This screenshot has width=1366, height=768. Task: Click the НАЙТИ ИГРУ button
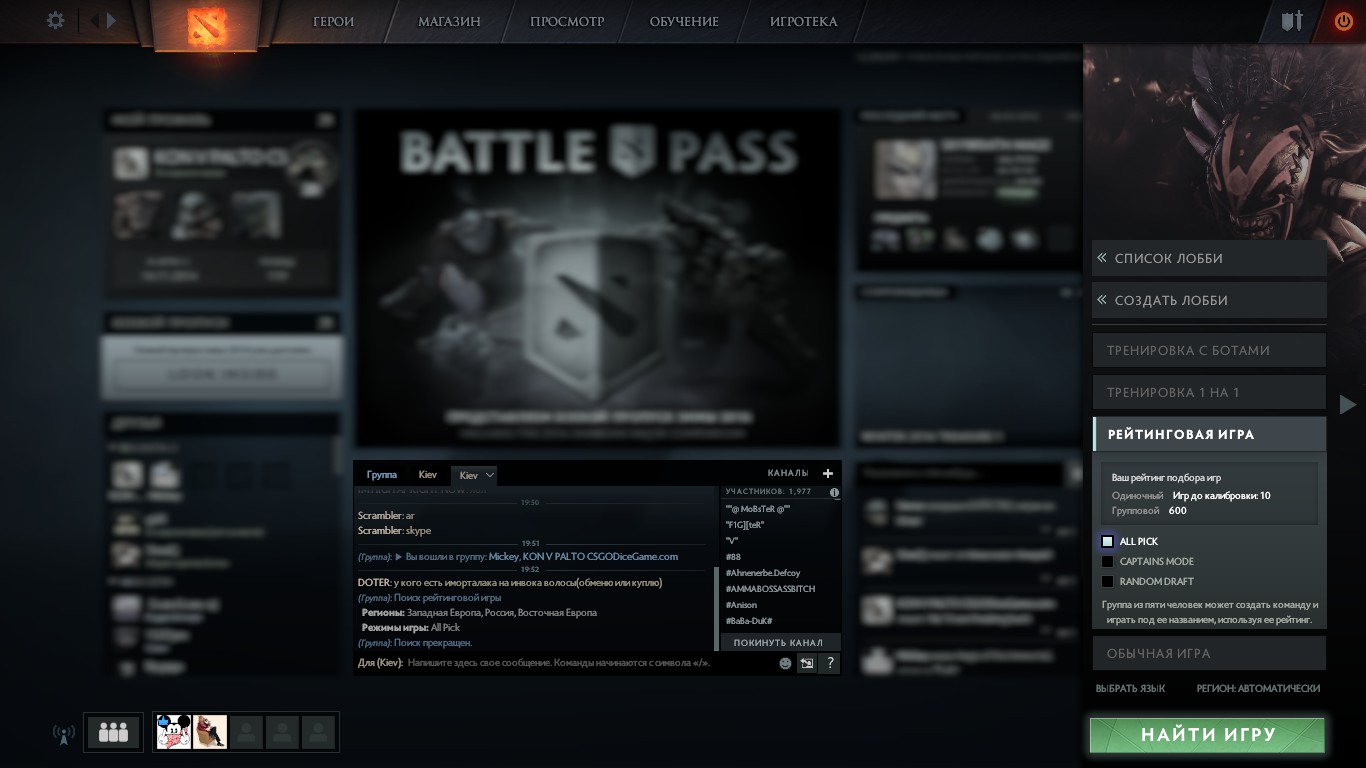pos(1207,735)
